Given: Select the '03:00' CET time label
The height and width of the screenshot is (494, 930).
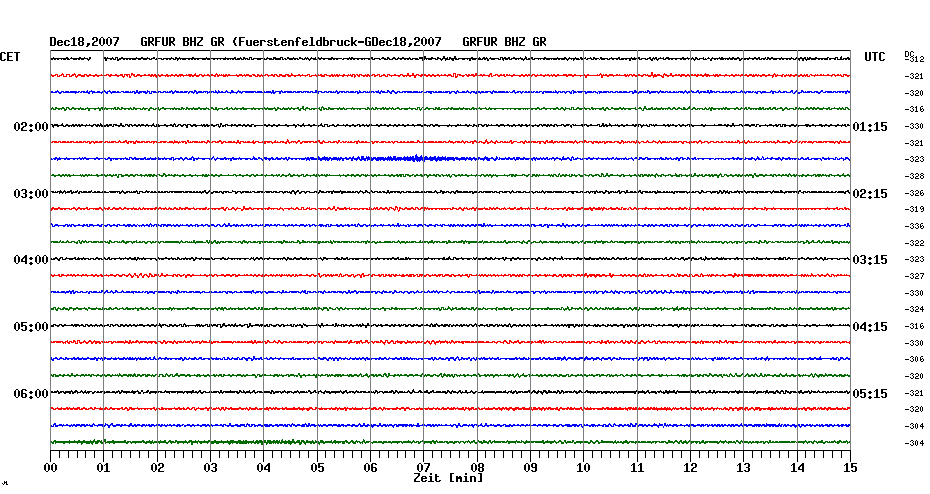Looking at the screenshot, I should [x=31, y=194].
